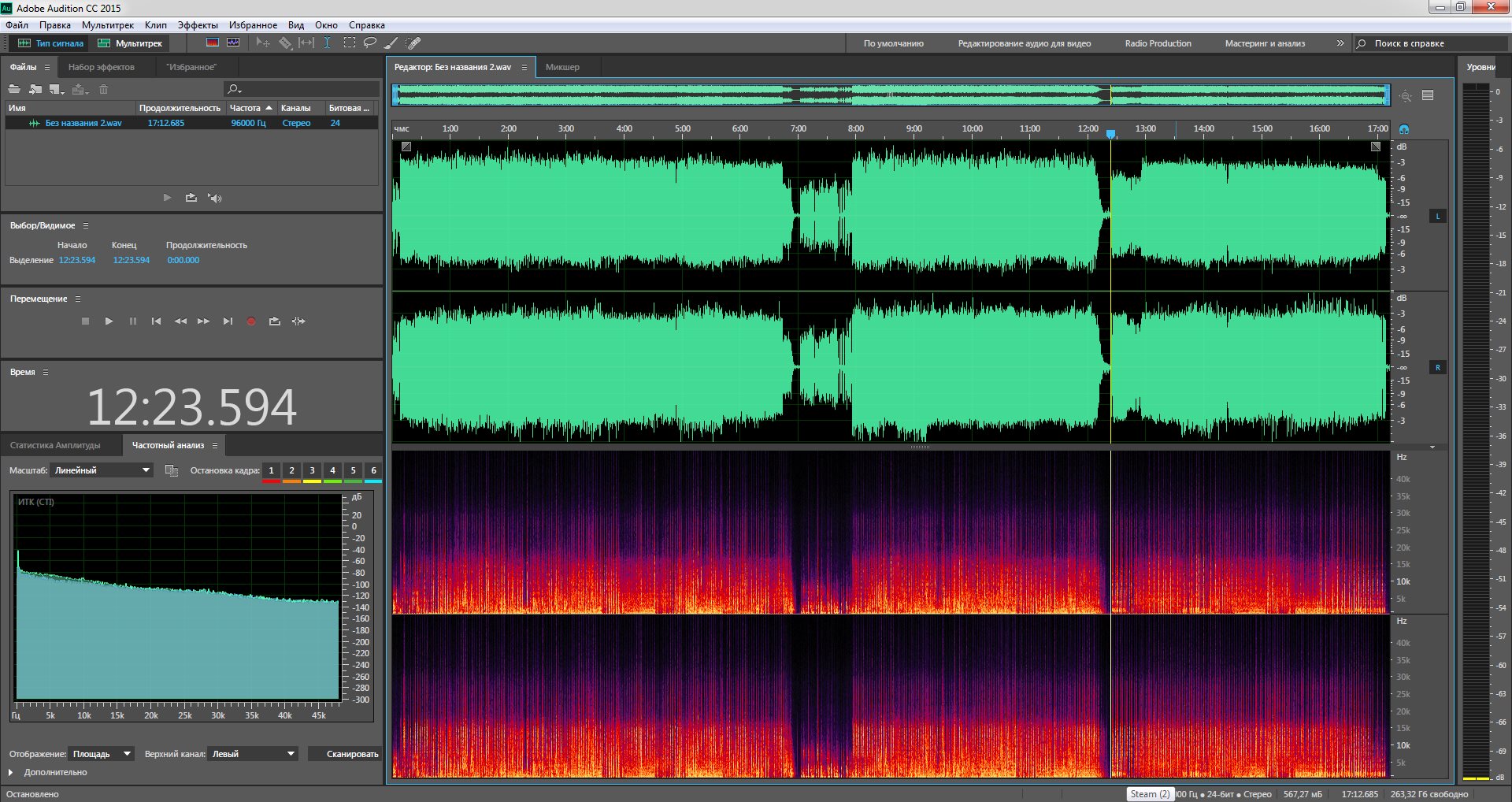The height and width of the screenshot is (802, 1512).
Task: Expand the Дополнительно section
Action: click(x=11, y=772)
